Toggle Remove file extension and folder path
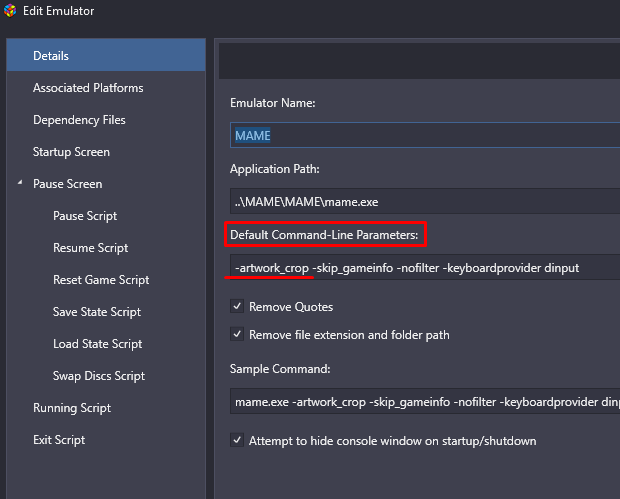620x499 pixels. (x=237, y=335)
